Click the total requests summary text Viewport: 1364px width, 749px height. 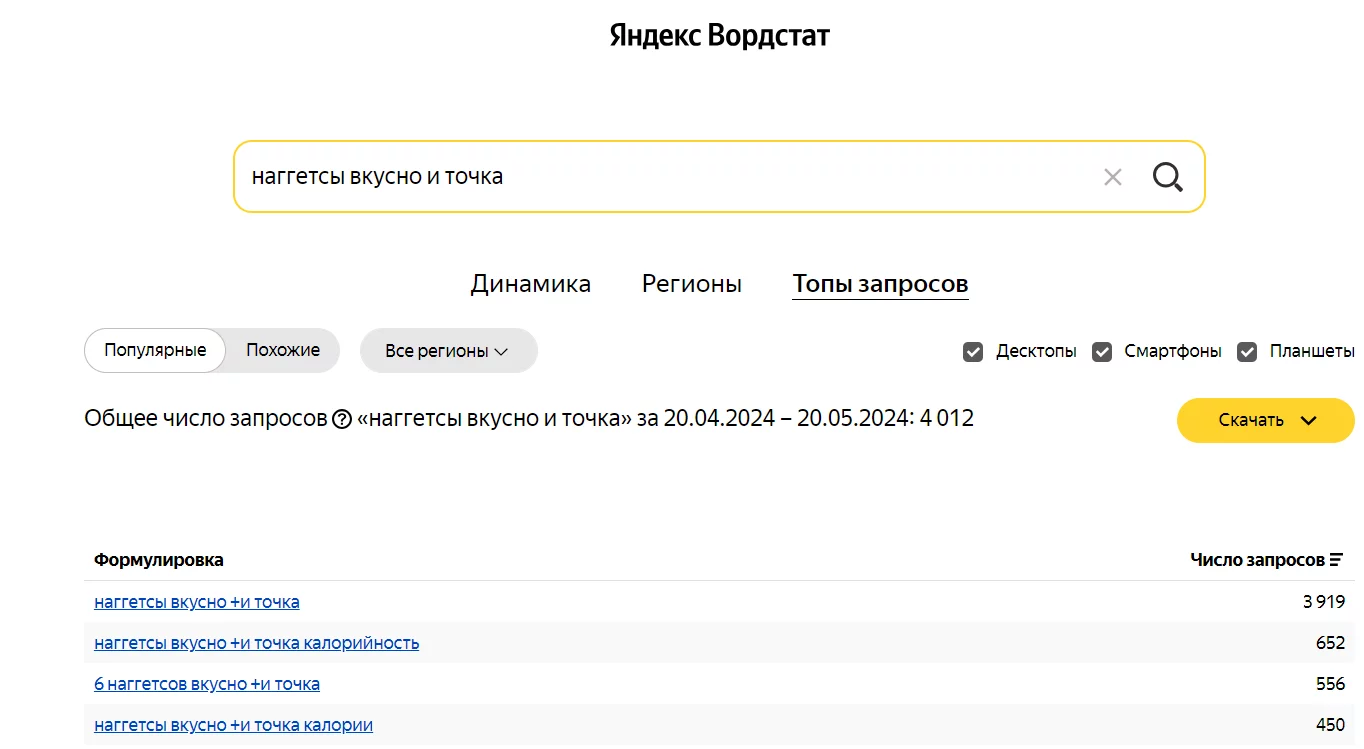[529, 419]
